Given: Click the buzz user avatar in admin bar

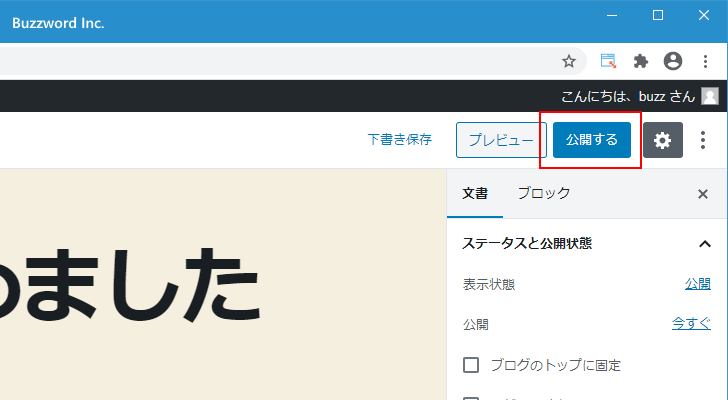Looking at the screenshot, I should [709, 96].
